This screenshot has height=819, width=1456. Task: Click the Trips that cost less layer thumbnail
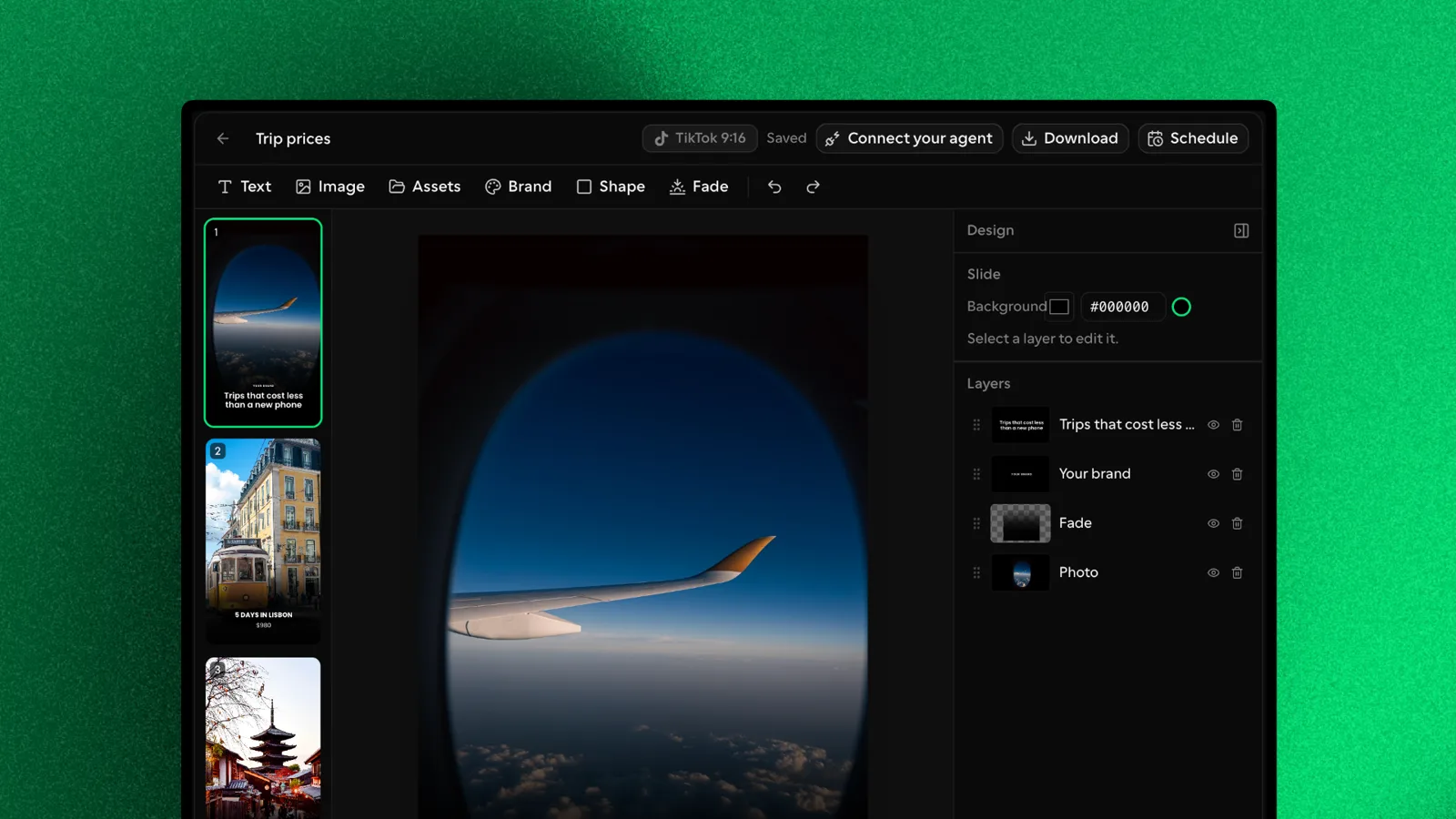(1020, 425)
